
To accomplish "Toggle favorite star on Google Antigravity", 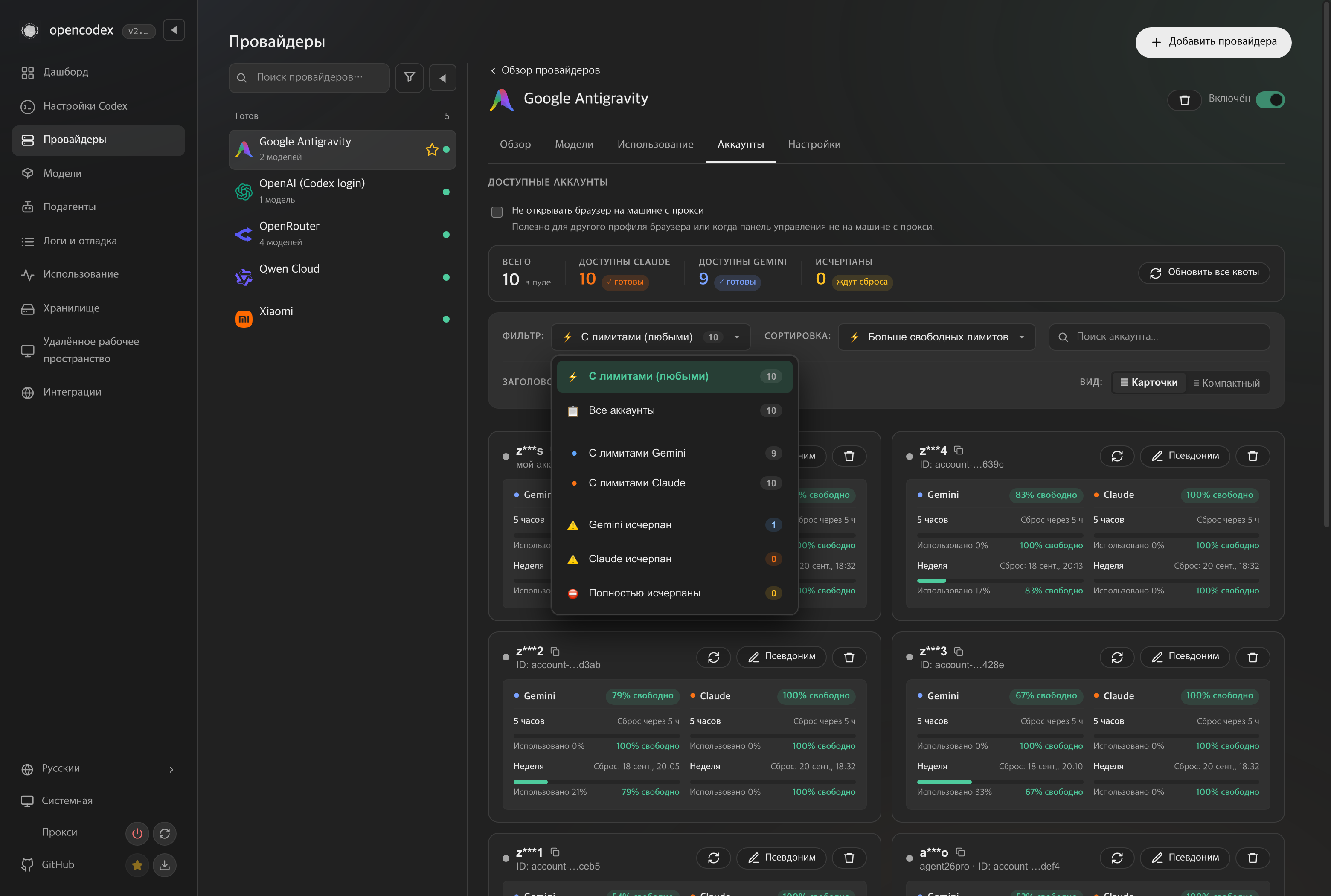I will (x=432, y=150).
